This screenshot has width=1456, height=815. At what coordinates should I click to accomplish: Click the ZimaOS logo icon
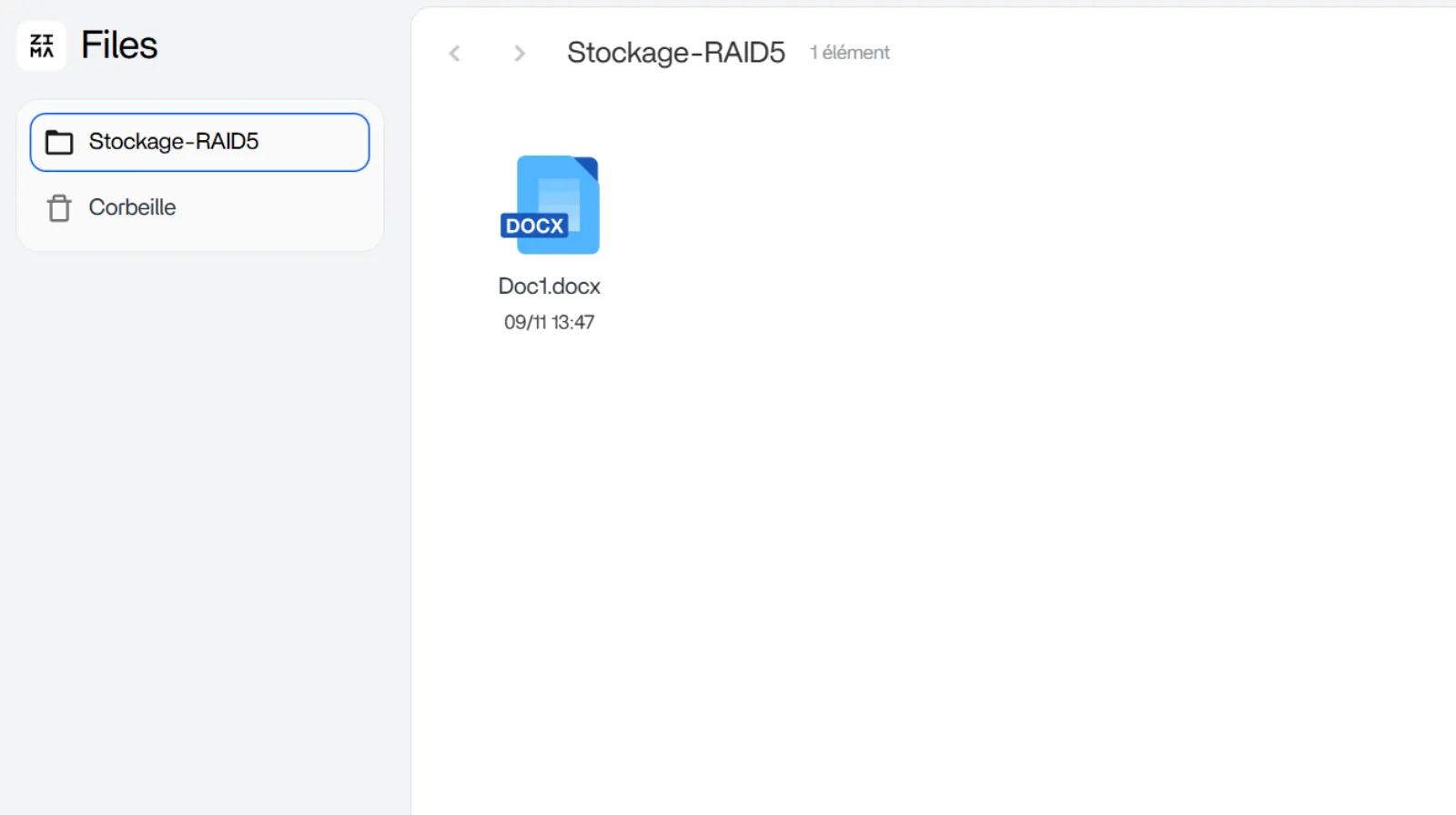(41, 45)
